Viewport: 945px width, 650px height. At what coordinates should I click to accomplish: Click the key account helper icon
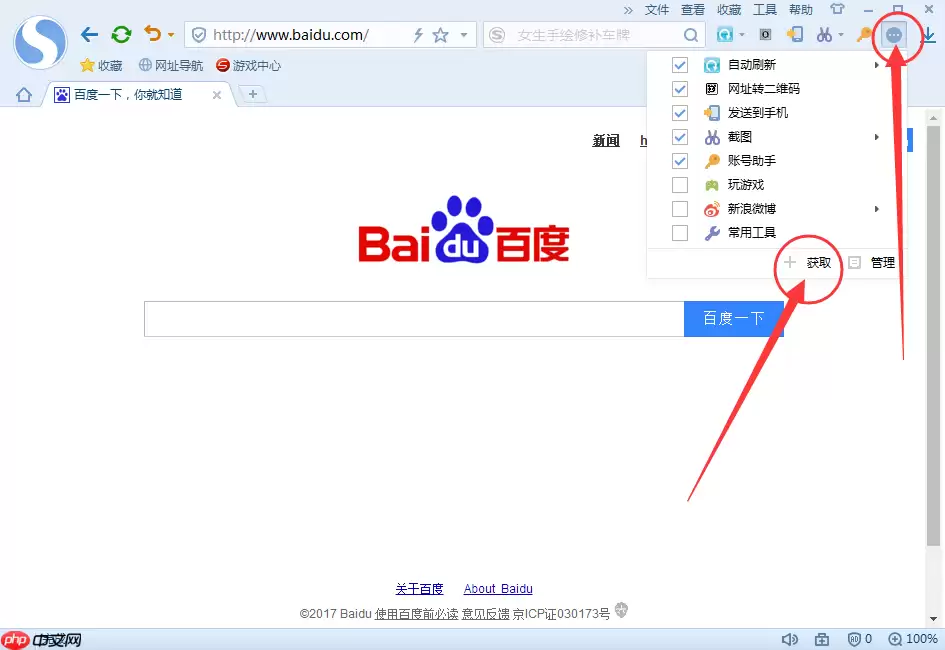click(x=863, y=35)
